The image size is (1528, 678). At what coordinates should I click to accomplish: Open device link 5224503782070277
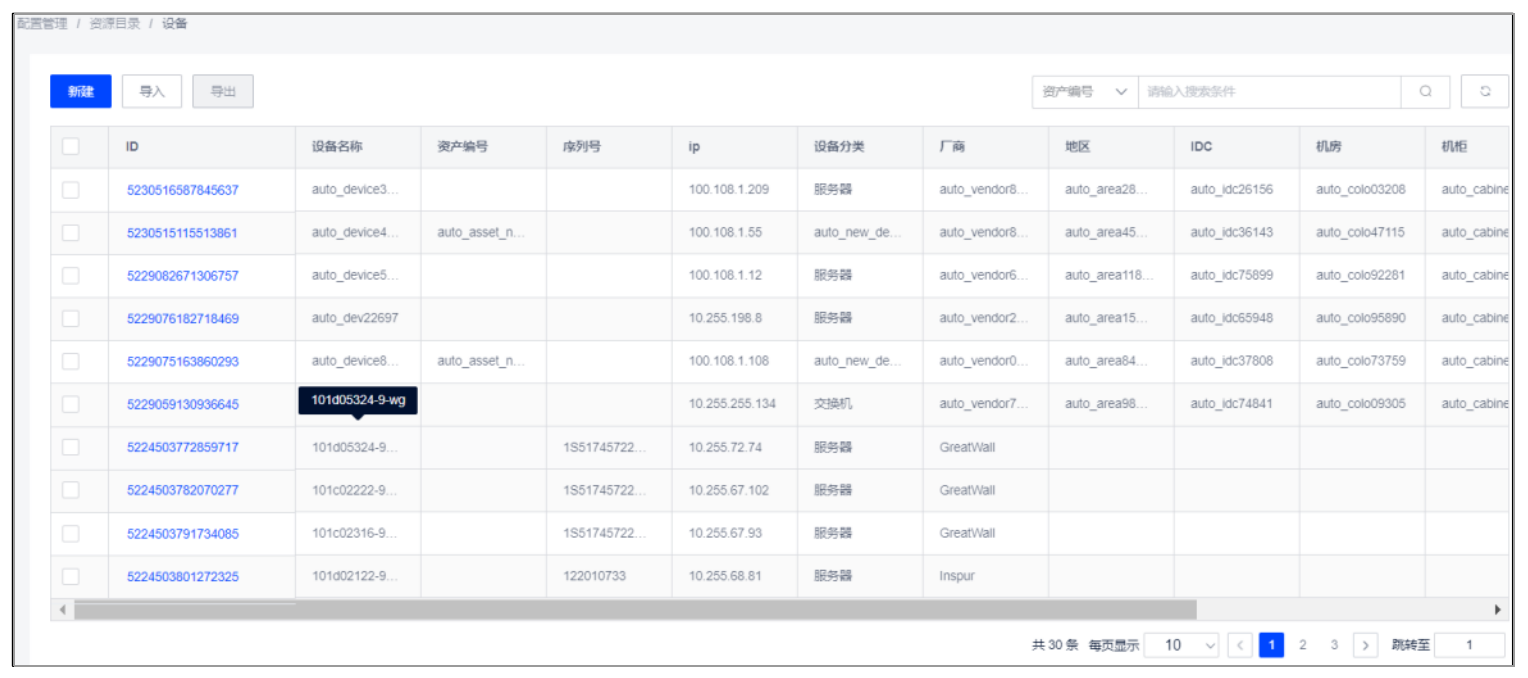183,491
